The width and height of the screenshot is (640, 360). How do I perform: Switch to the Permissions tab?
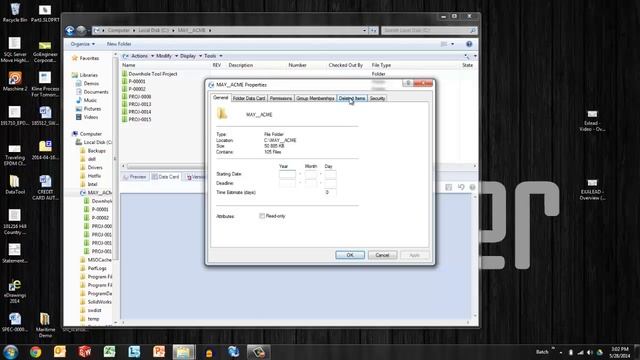pyautogui.click(x=281, y=98)
